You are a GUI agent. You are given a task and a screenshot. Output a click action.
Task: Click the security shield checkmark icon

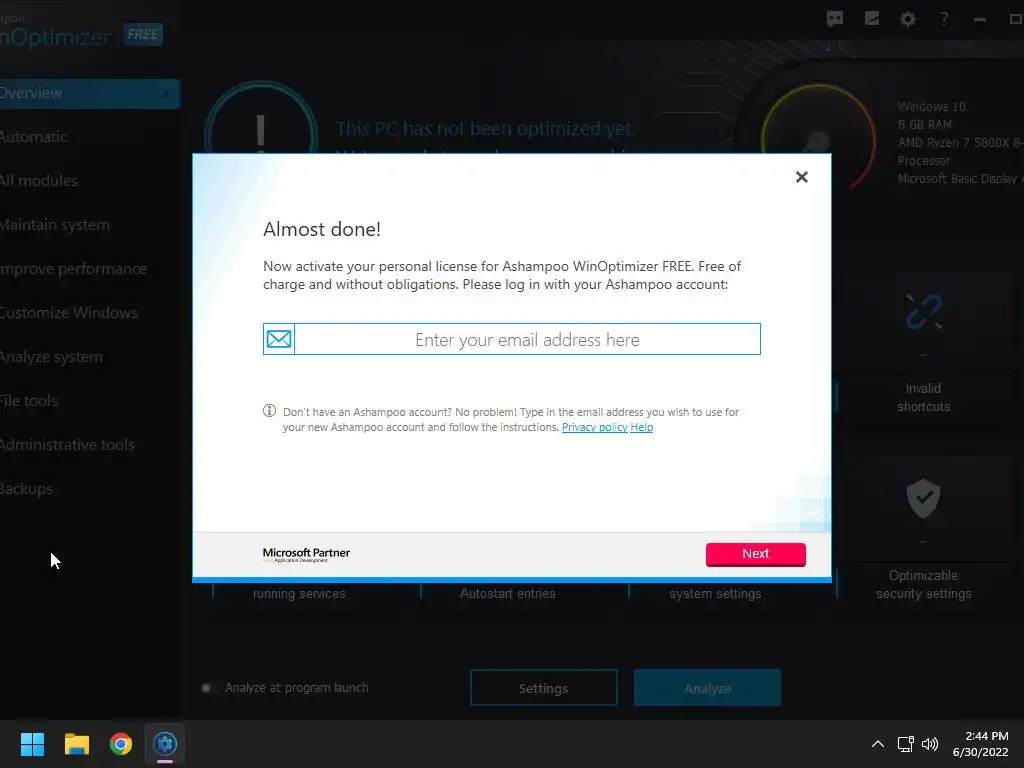(923, 498)
